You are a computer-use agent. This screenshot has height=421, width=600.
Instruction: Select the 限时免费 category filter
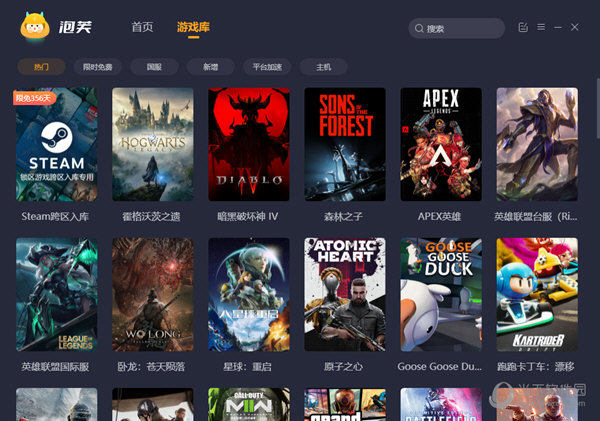coord(98,67)
